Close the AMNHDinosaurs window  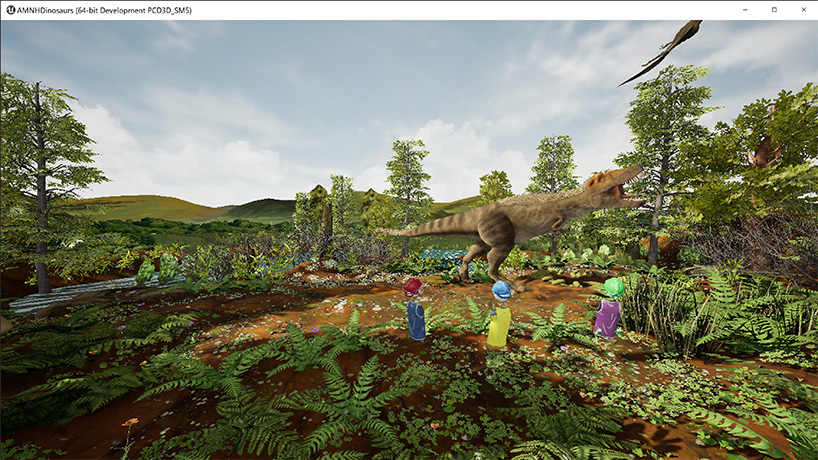803,10
